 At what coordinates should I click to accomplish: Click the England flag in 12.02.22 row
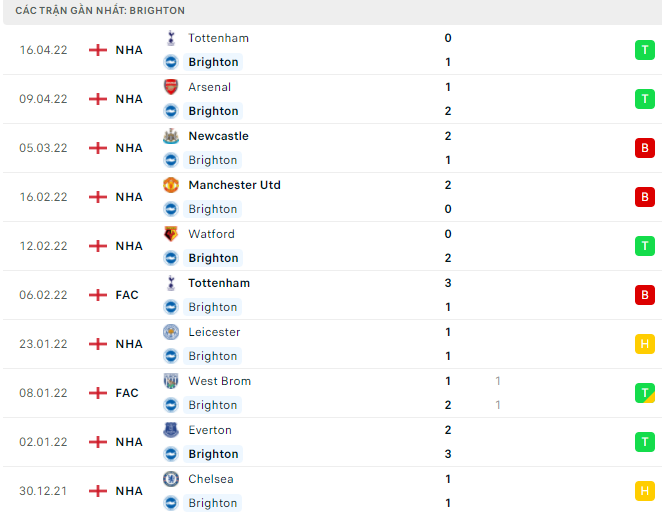(98, 246)
